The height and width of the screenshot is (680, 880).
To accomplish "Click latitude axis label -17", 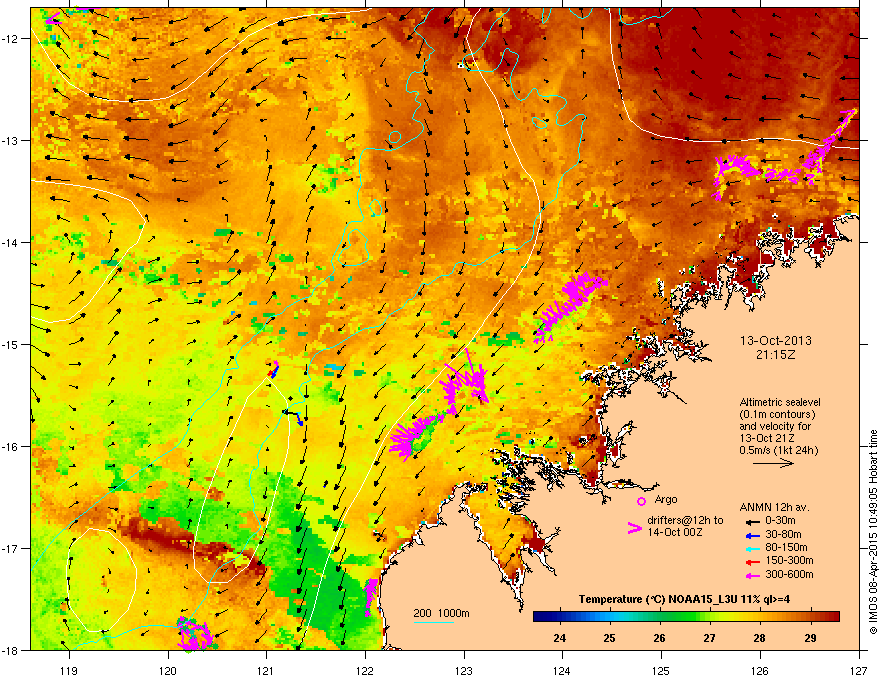I will [x=10, y=549].
